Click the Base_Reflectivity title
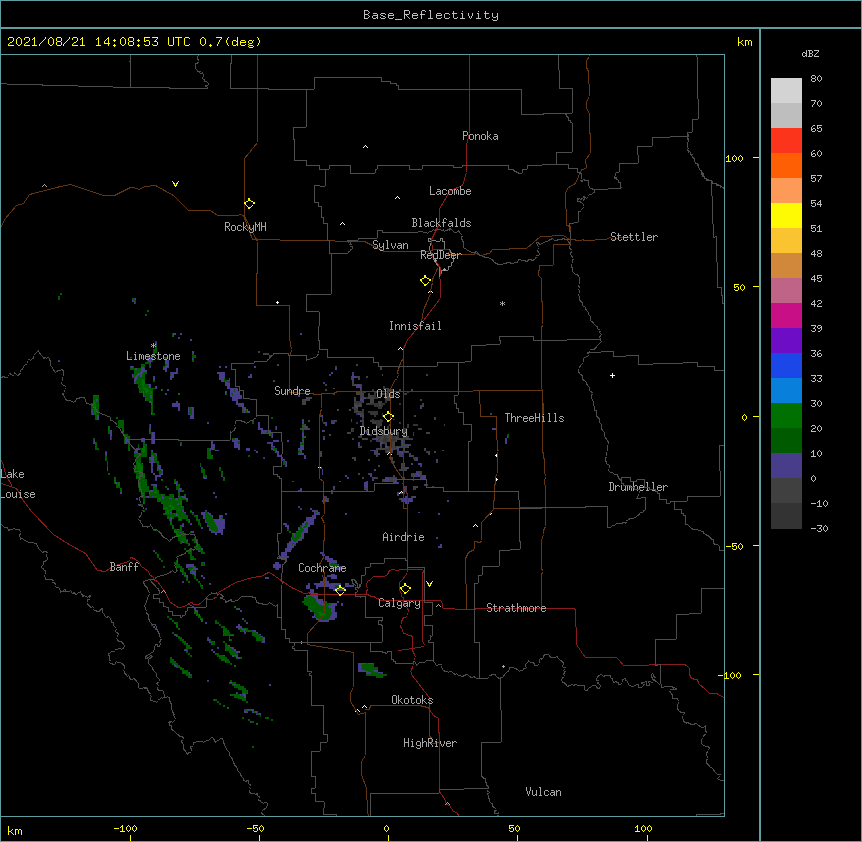 pyautogui.click(x=431, y=15)
